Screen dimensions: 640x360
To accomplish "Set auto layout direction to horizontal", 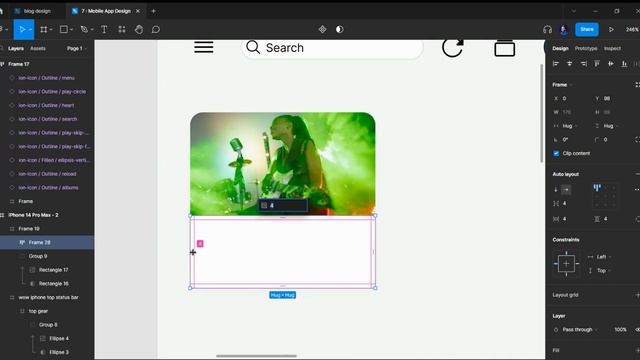I will pos(566,189).
